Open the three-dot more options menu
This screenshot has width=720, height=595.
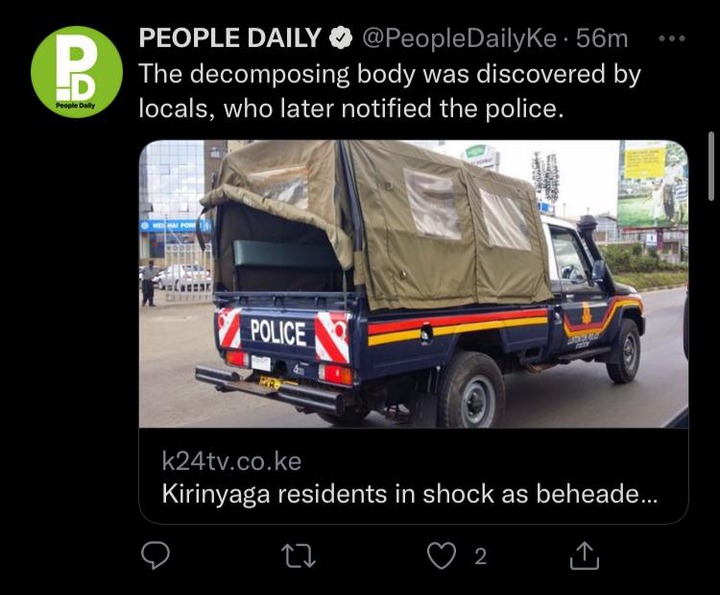tap(672, 39)
